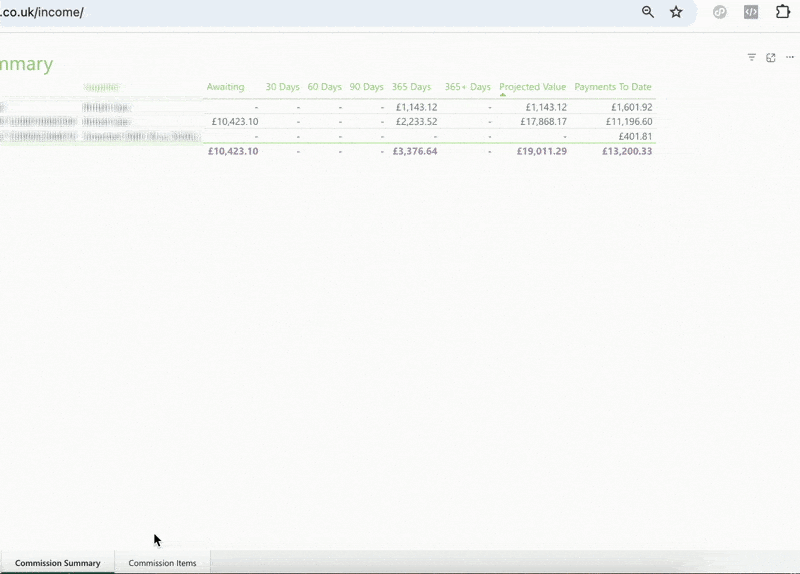Switch to the Commission Items tab

[162, 563]
